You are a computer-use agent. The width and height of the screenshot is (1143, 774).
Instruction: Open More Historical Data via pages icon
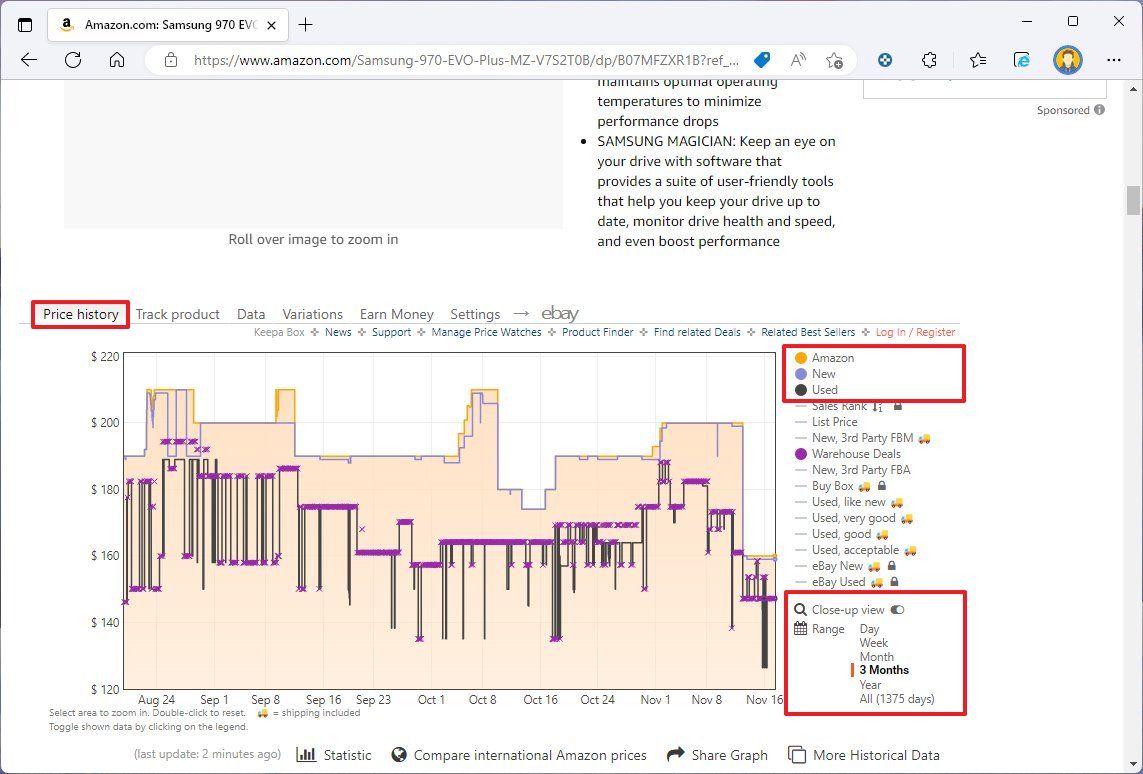797,754
